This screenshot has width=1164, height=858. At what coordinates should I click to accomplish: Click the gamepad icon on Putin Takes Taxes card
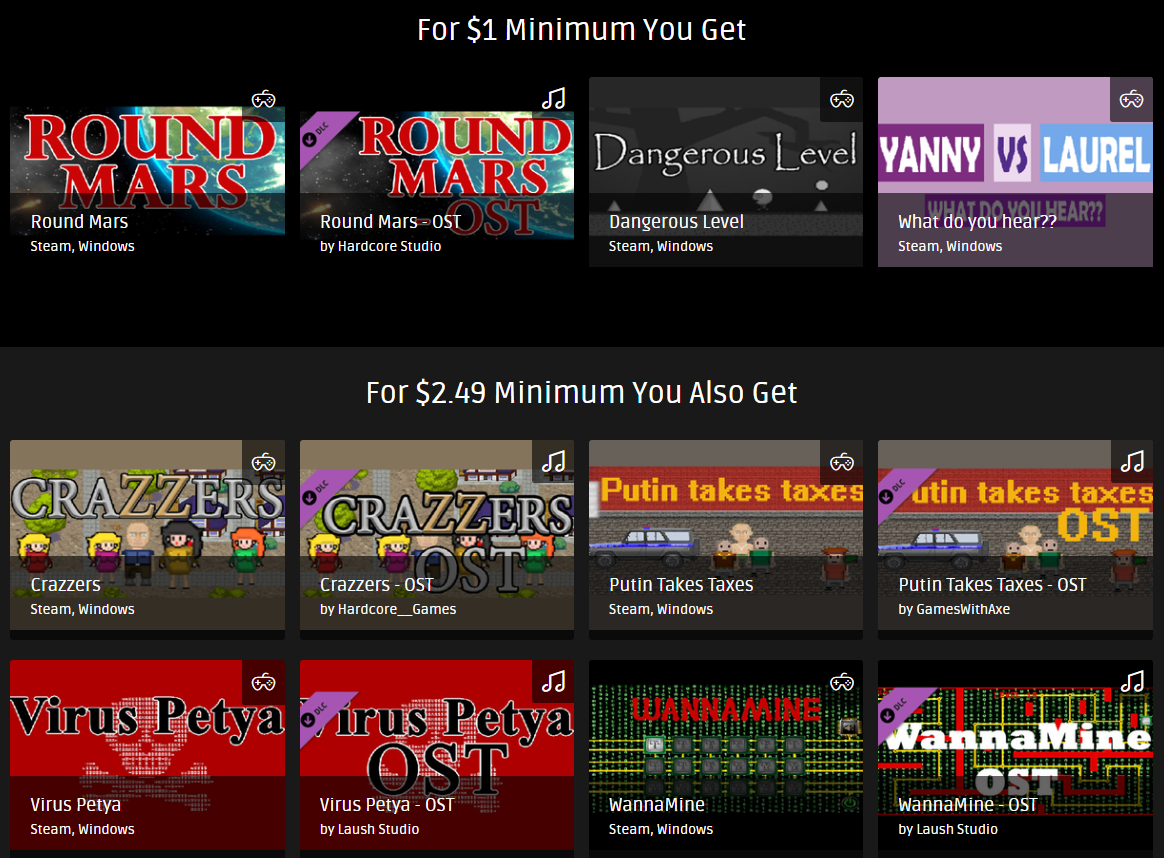[842, 462]
